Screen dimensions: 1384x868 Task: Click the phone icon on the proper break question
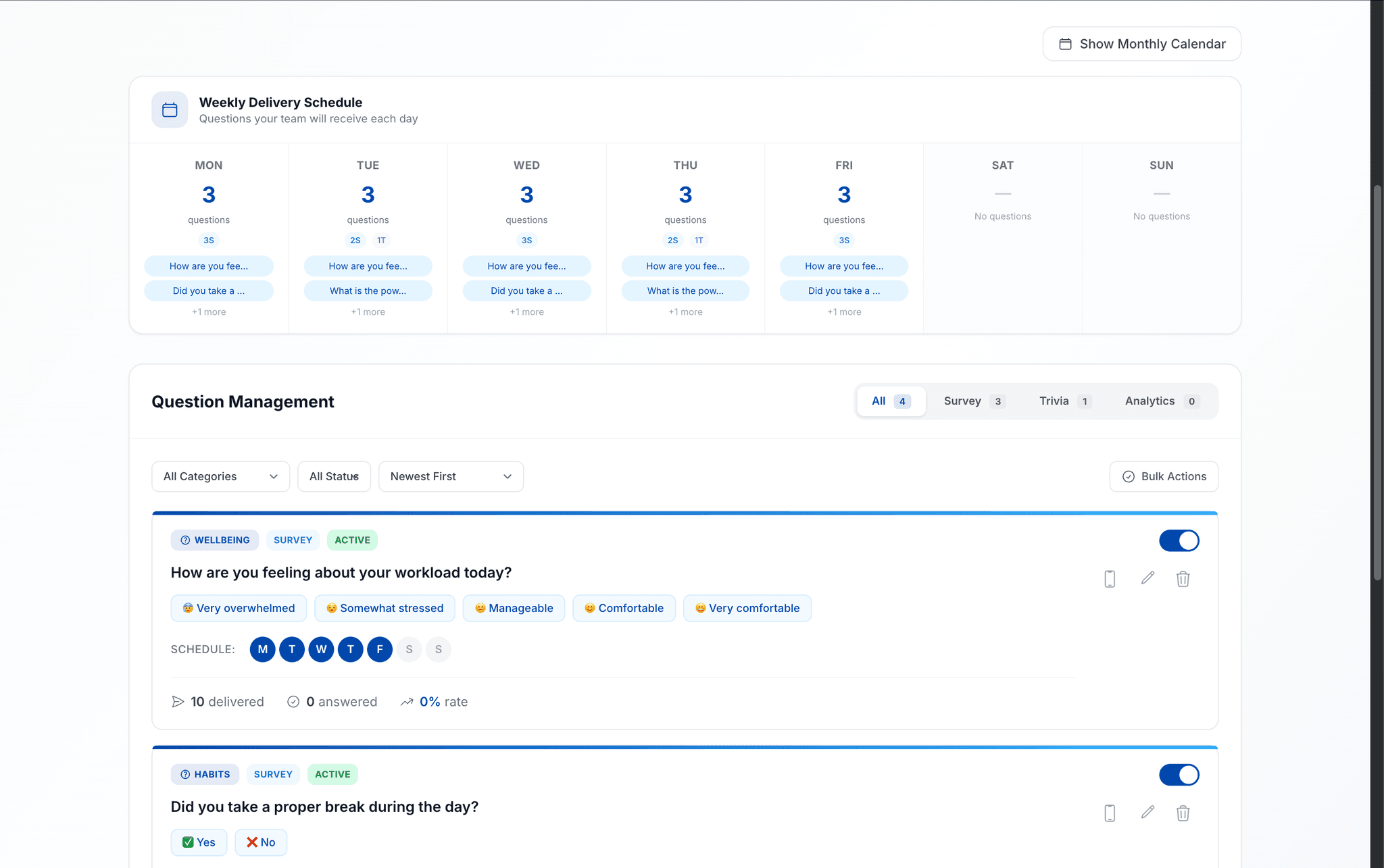point(1110,813)
